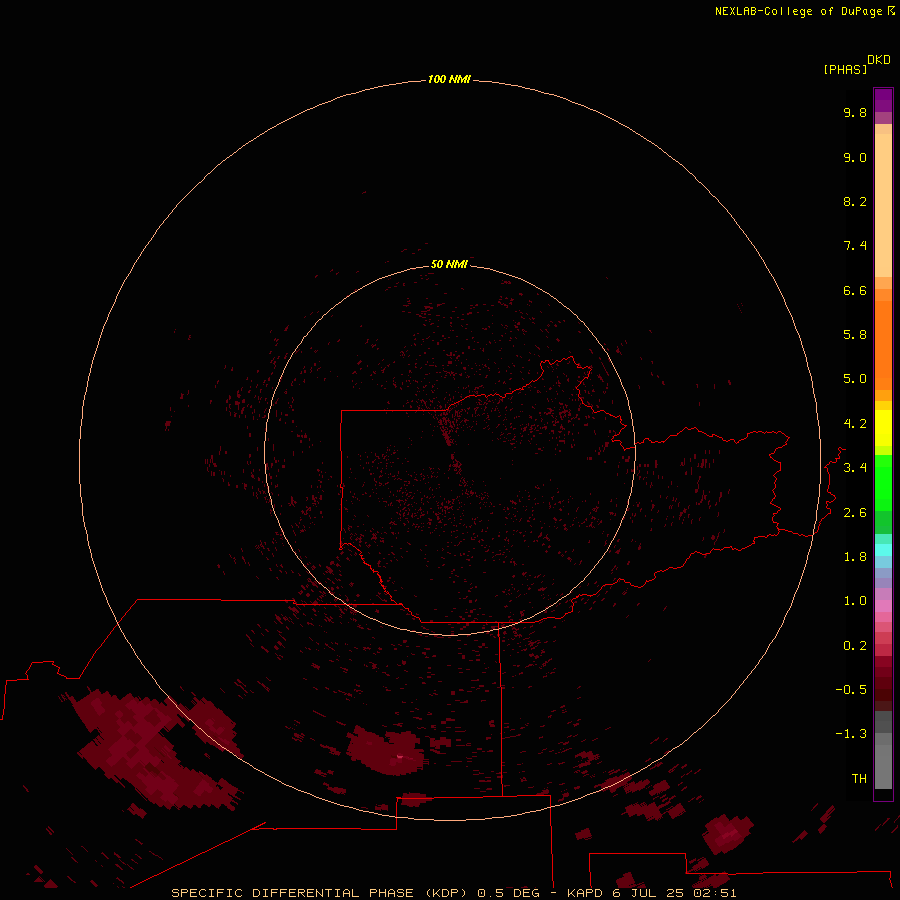Click the cyan color bar segment

tap(883, 550)
